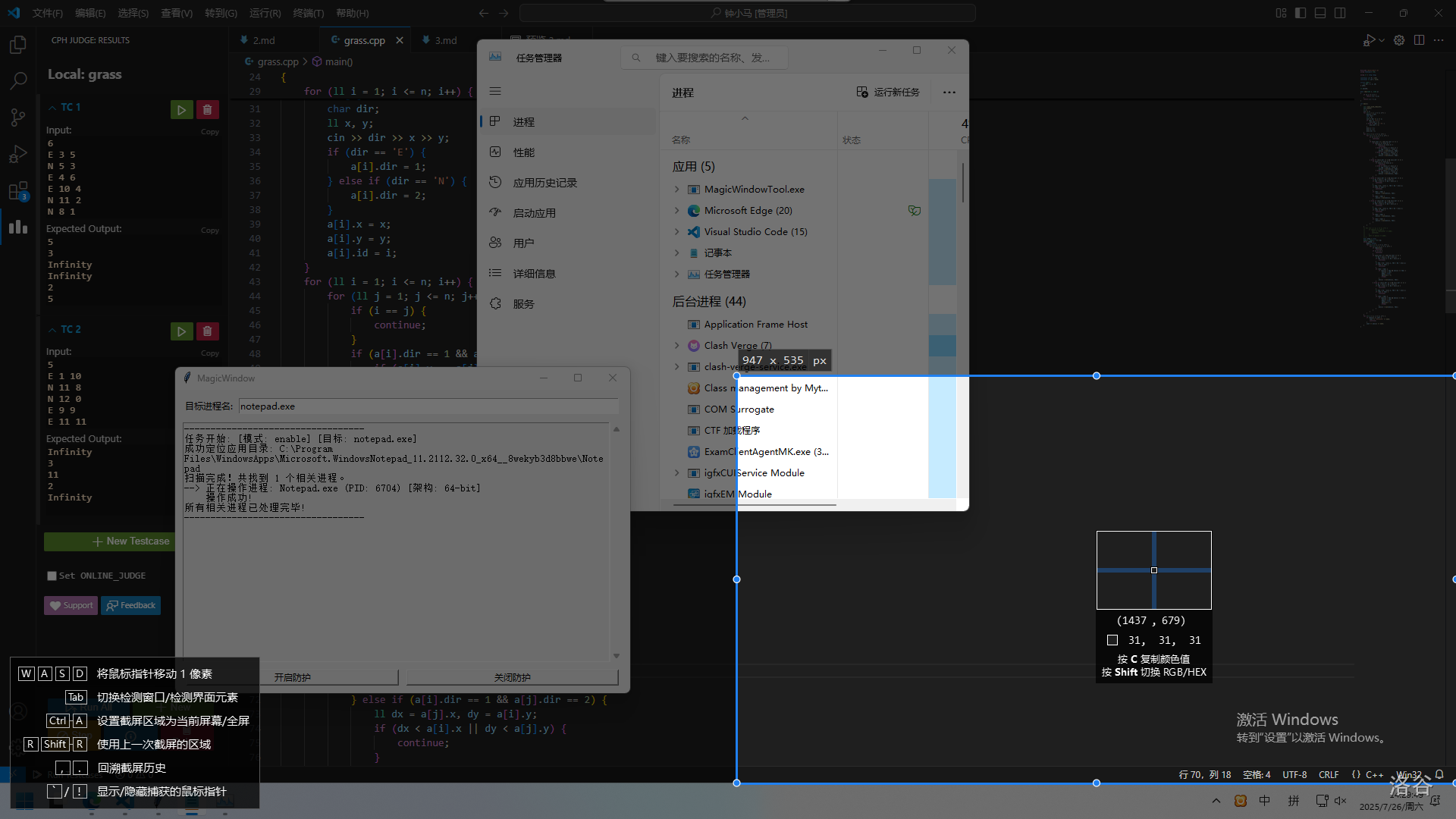Open the Source Control view
Screen dimensions: 1456x819
[x=18, y=117]
